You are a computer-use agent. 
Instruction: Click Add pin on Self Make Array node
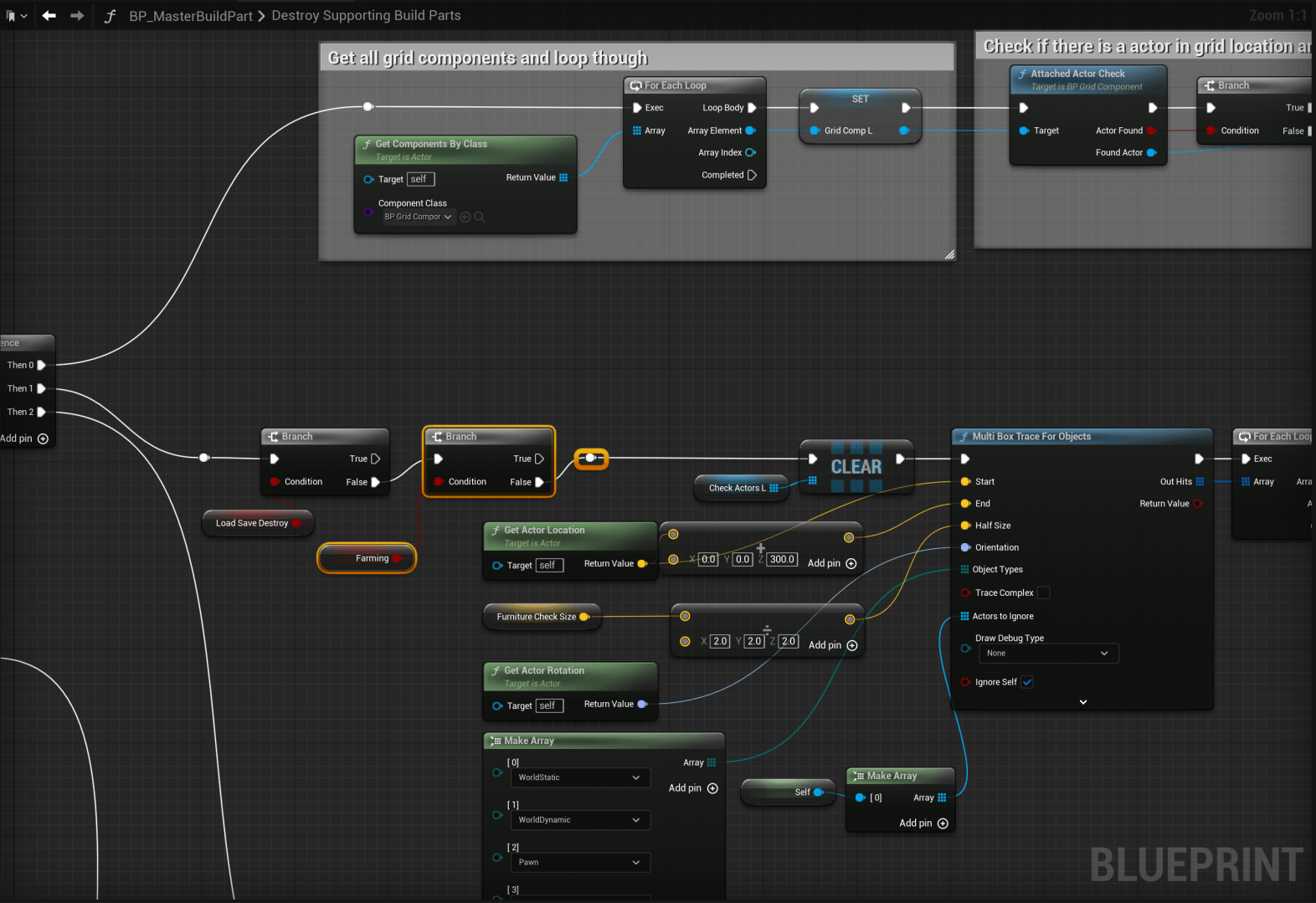pos(923,823)
